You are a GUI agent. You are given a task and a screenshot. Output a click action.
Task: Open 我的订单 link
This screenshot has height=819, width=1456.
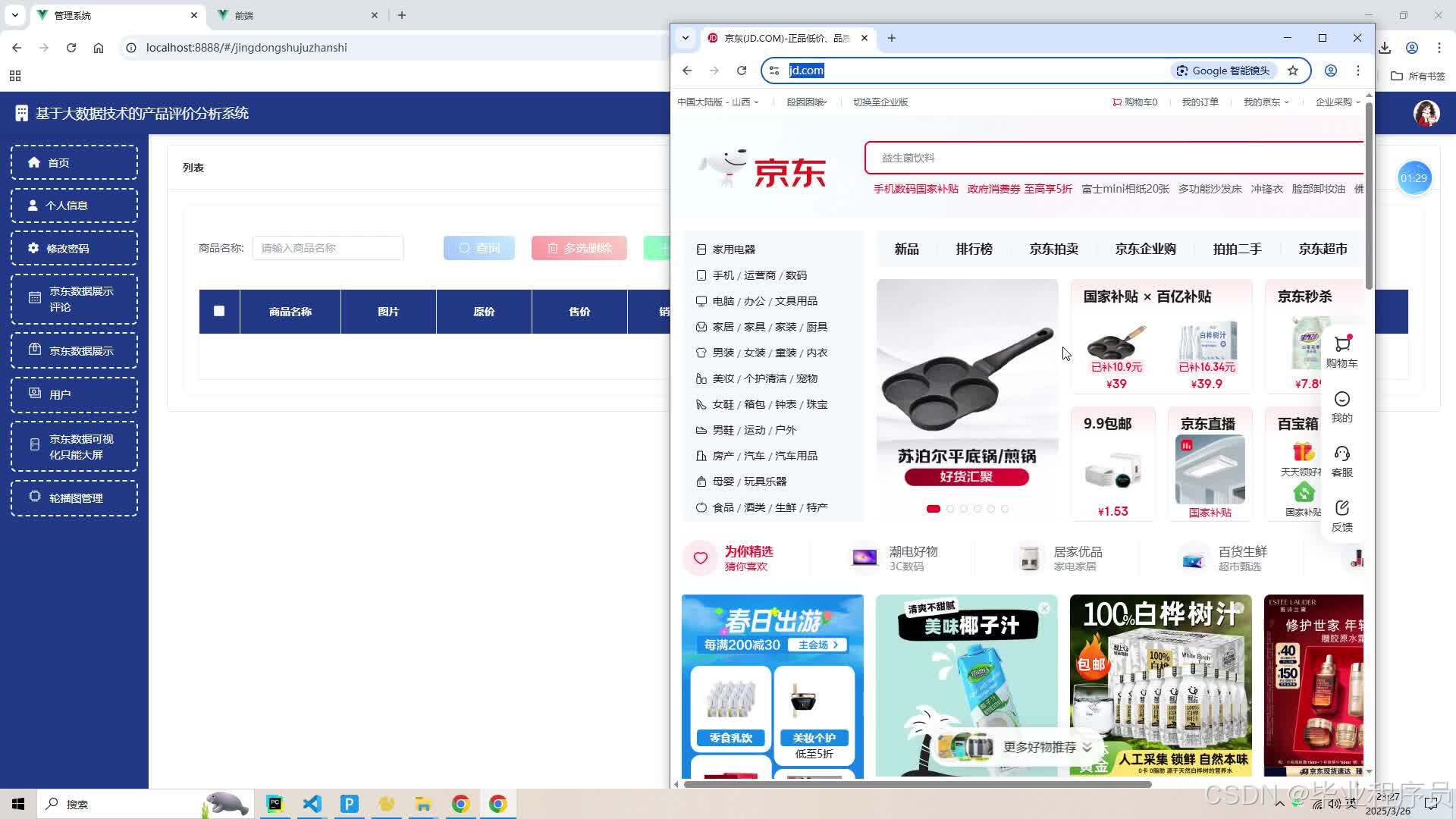coord(1200,102)
